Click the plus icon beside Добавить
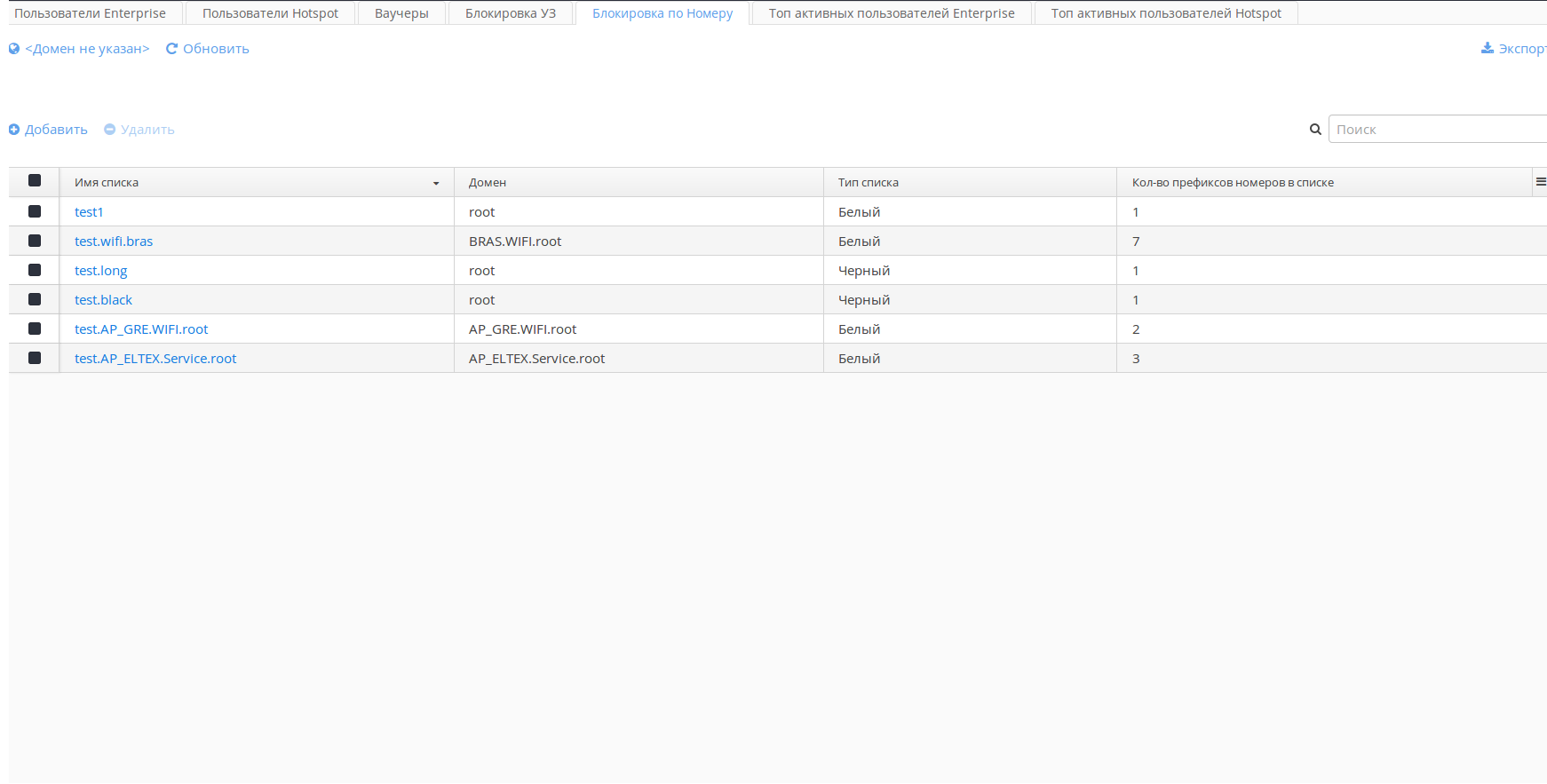1547x784 pixels. [x=14, y=130]
